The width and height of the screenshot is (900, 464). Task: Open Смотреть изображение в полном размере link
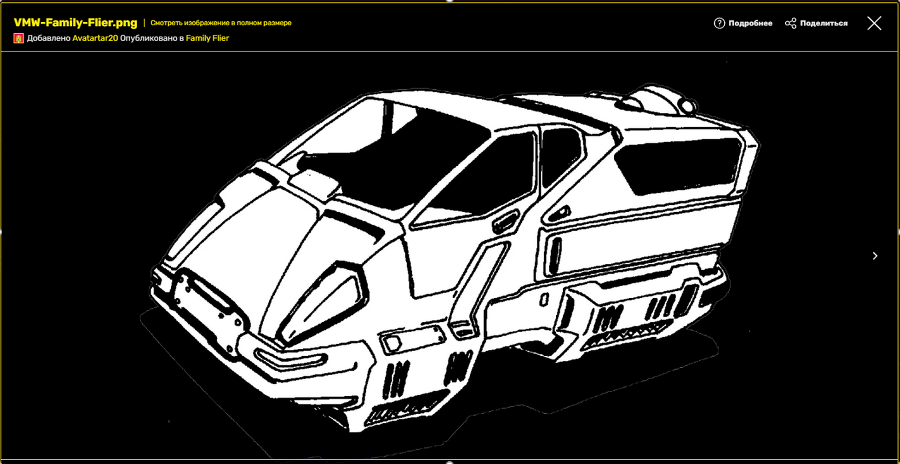click(x=221, y=23)
